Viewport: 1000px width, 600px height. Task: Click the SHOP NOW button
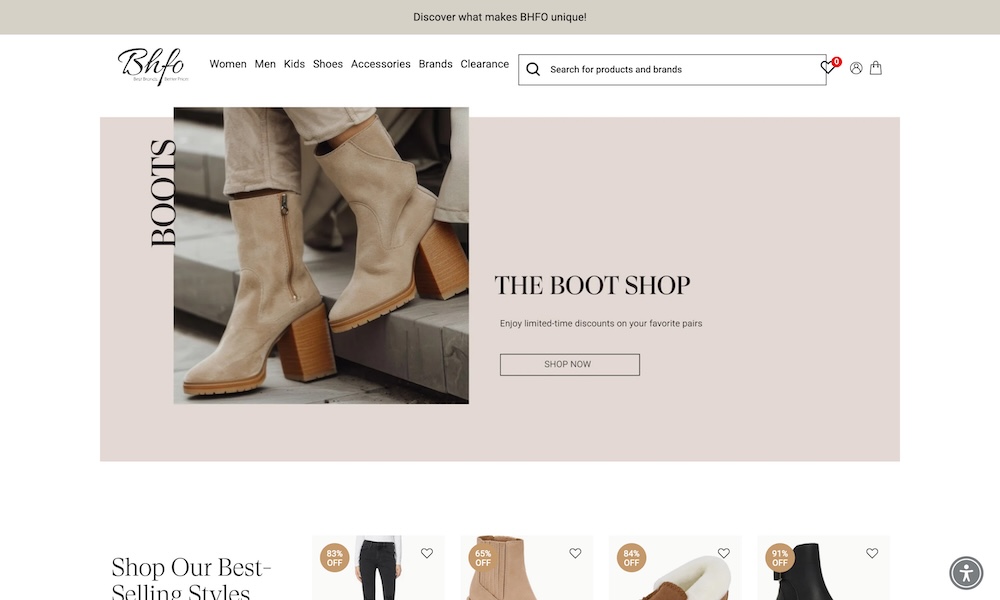coord(569,365)
